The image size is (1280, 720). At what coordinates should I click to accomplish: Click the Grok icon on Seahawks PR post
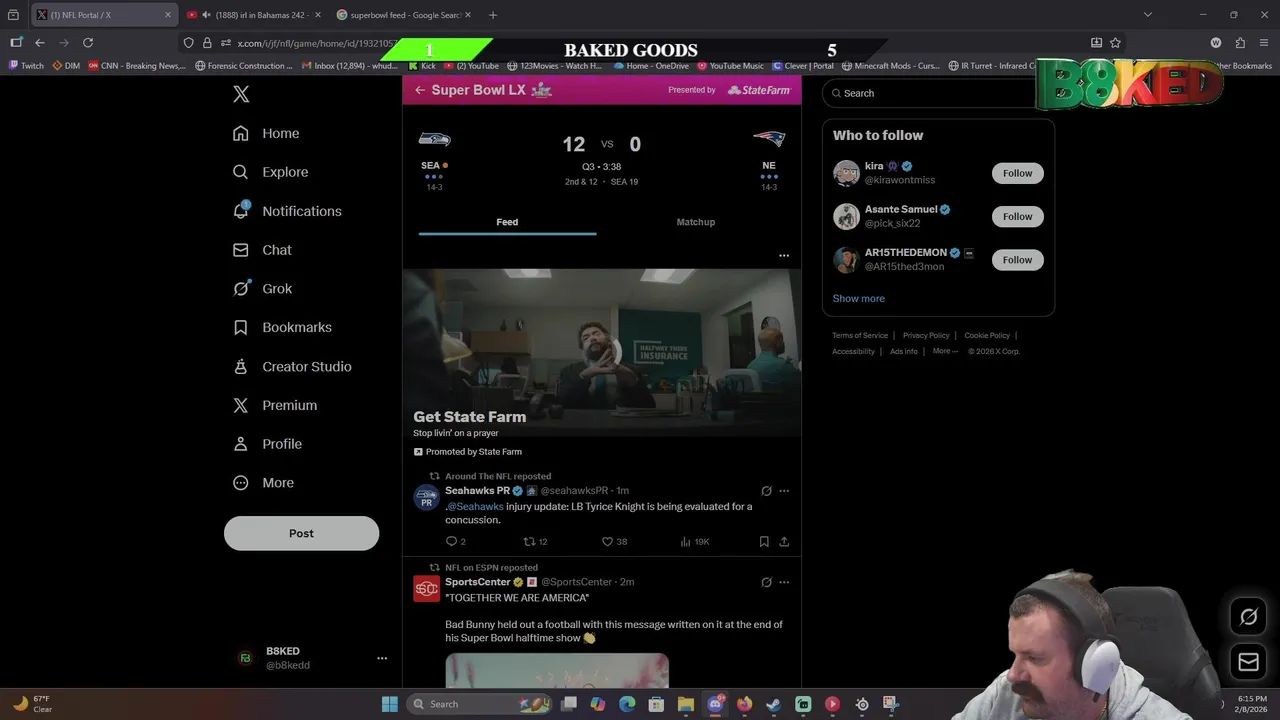(766, 491)
